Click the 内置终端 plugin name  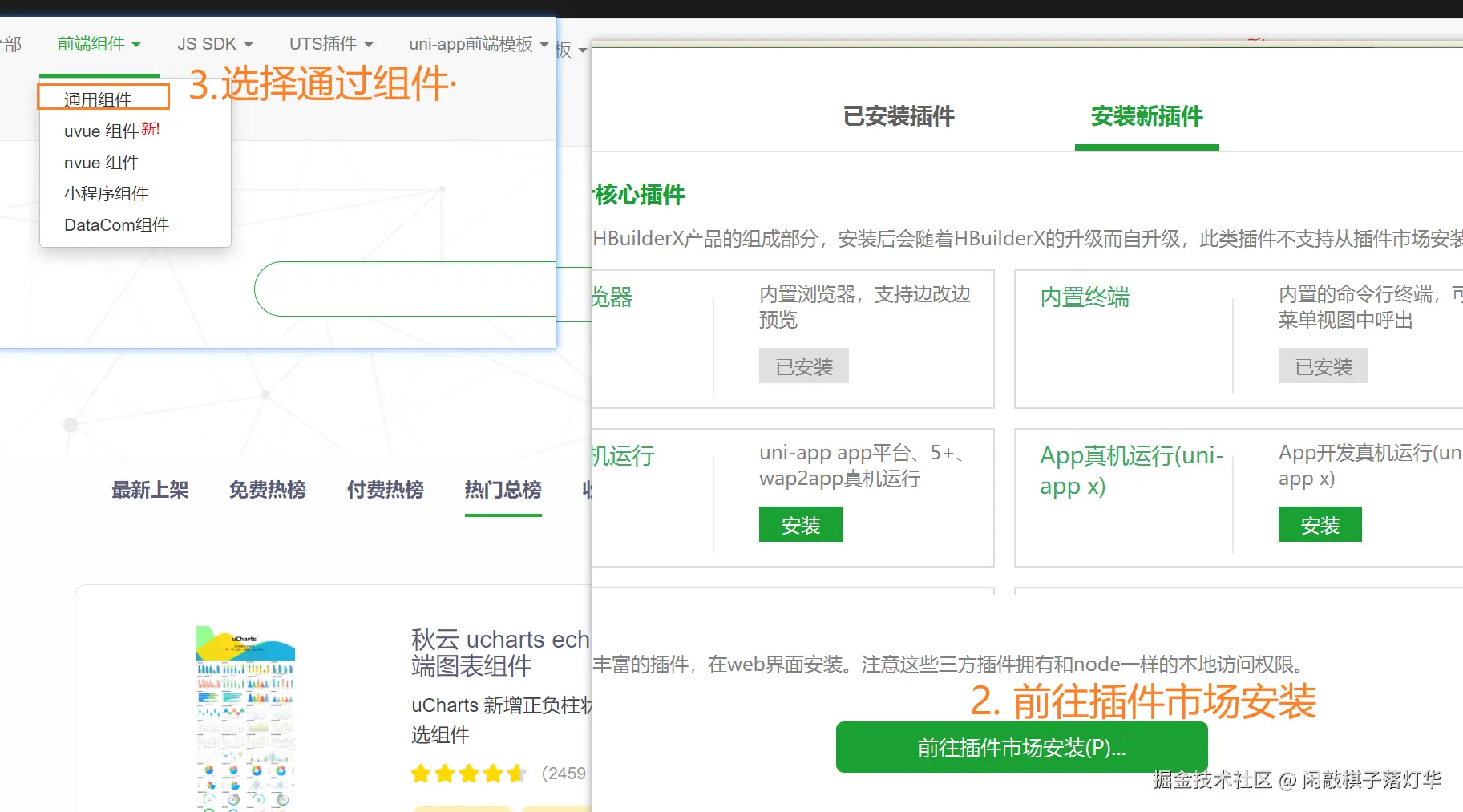(x=1085, y=297)
